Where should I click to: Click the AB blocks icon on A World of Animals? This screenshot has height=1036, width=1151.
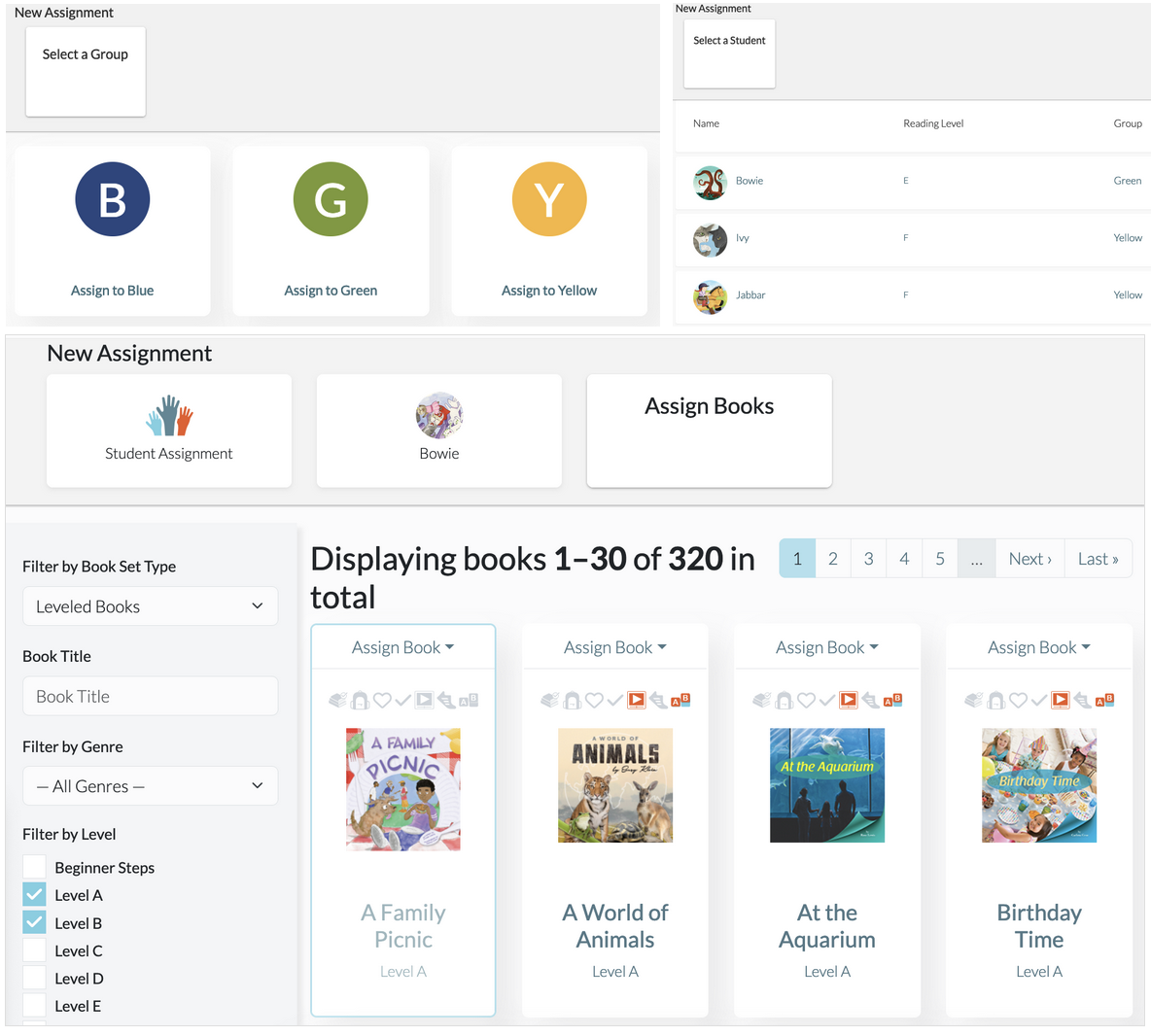point(680,700)
